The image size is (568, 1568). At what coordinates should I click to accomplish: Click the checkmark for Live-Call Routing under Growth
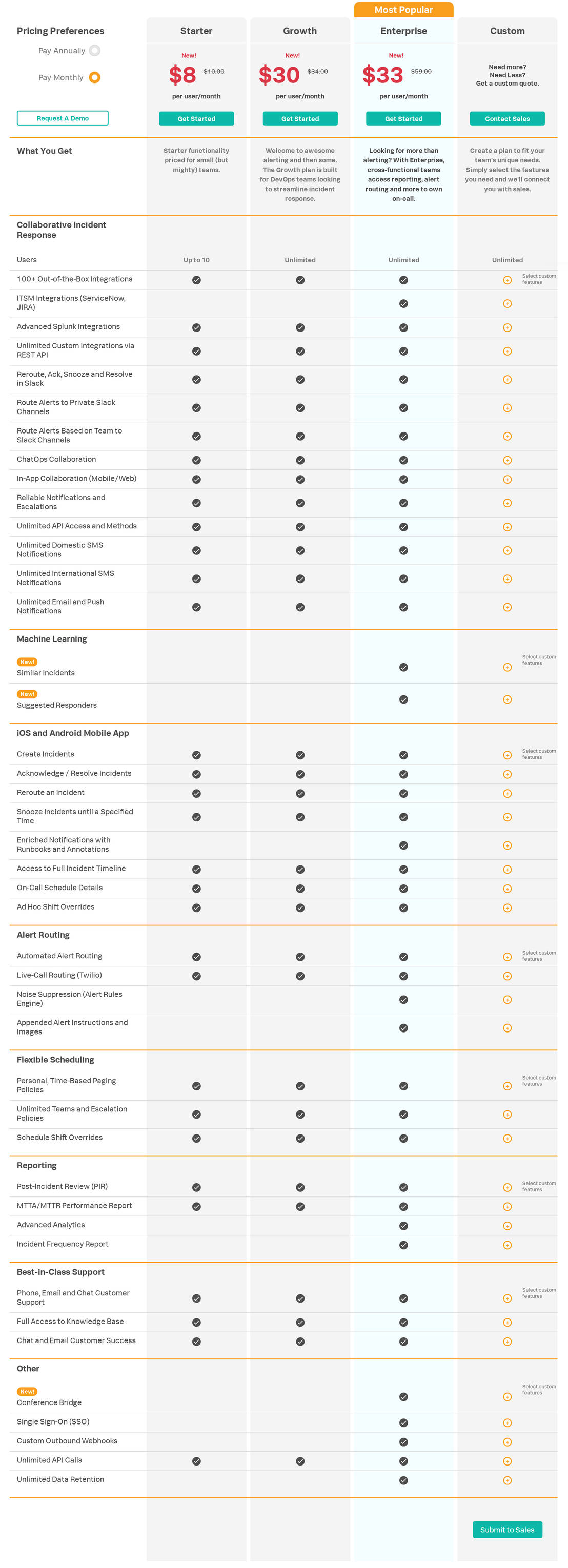(299, 975)
